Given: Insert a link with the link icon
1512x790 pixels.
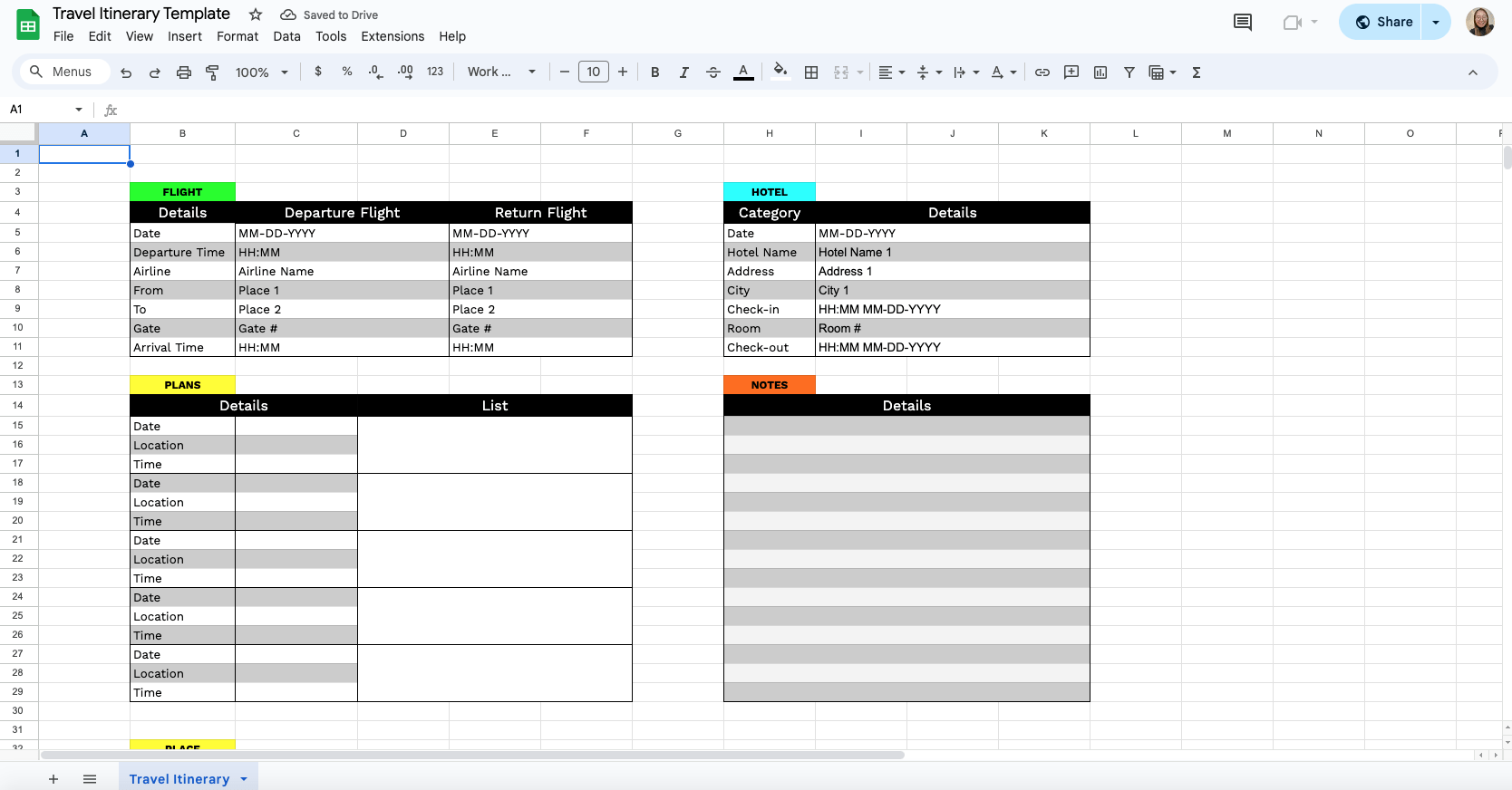Looking at the screenshot, I should coord(1042,72).
